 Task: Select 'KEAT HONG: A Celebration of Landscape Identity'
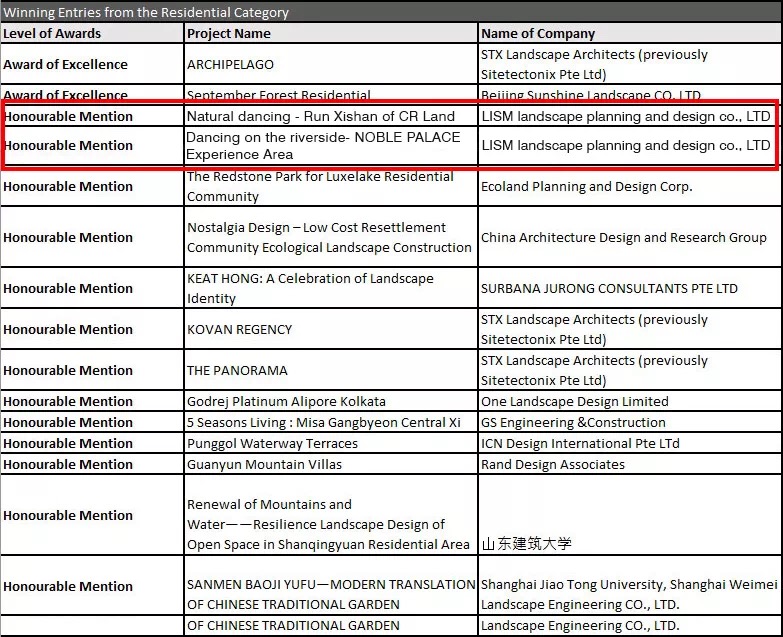(x=310, y=289)
